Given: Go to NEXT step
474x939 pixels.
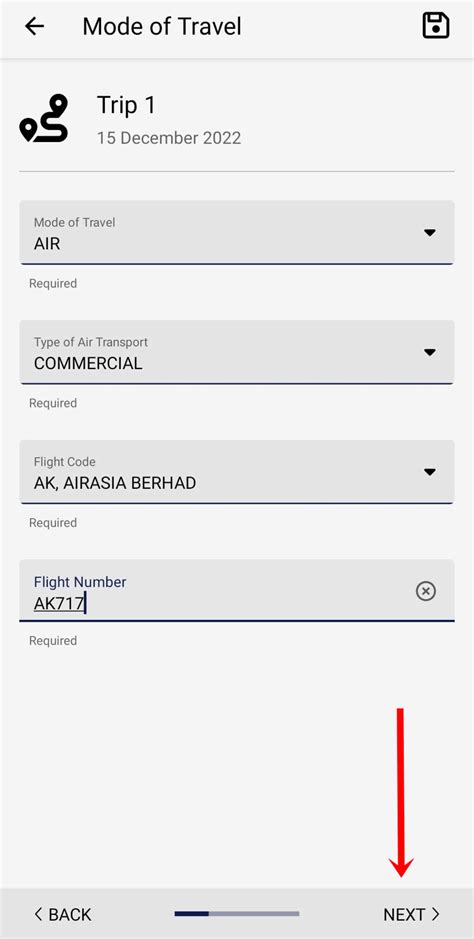Looking at the screenshot, I should [411, 914].
